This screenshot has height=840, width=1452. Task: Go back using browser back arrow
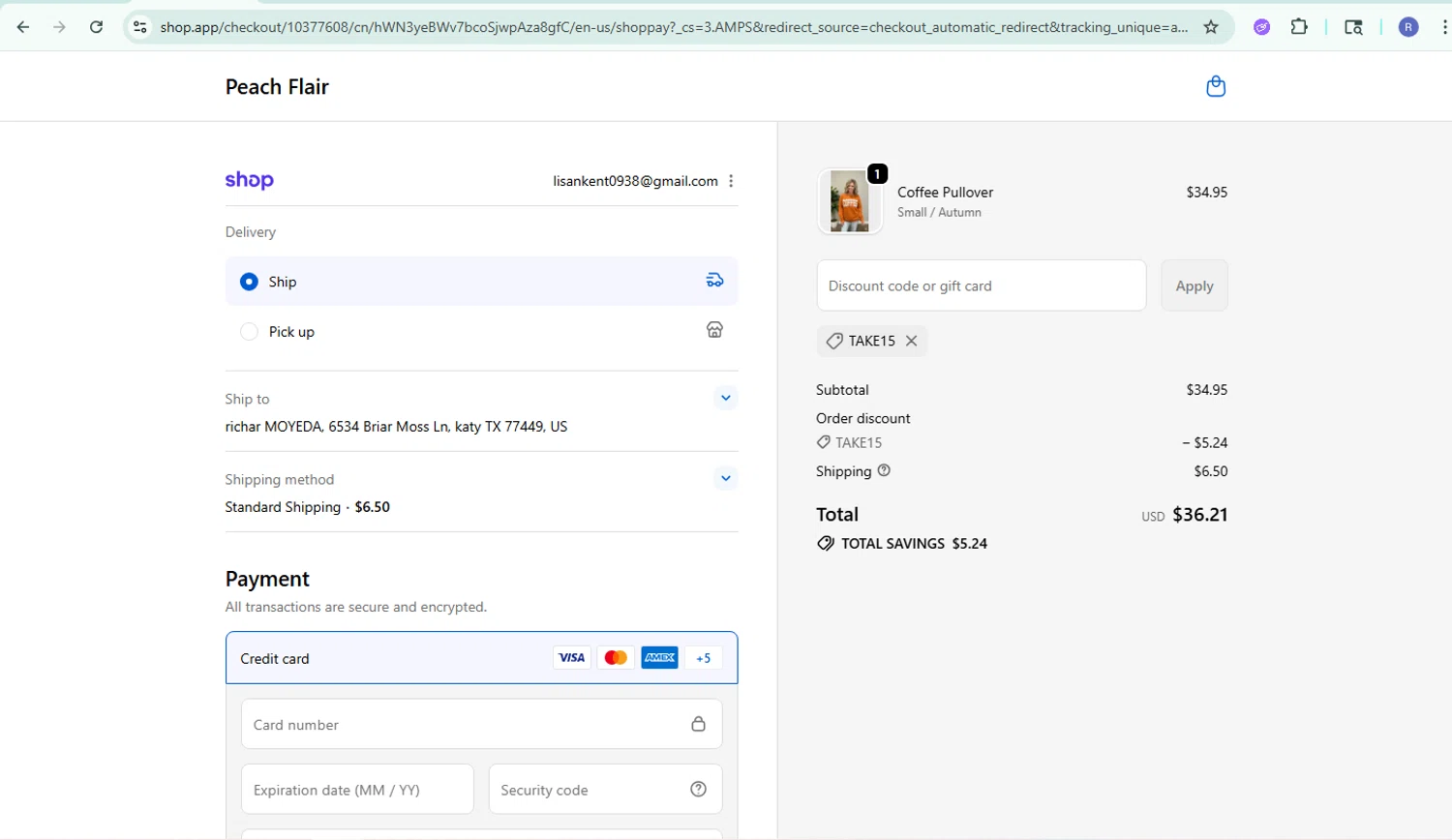[x=23, y=27]
